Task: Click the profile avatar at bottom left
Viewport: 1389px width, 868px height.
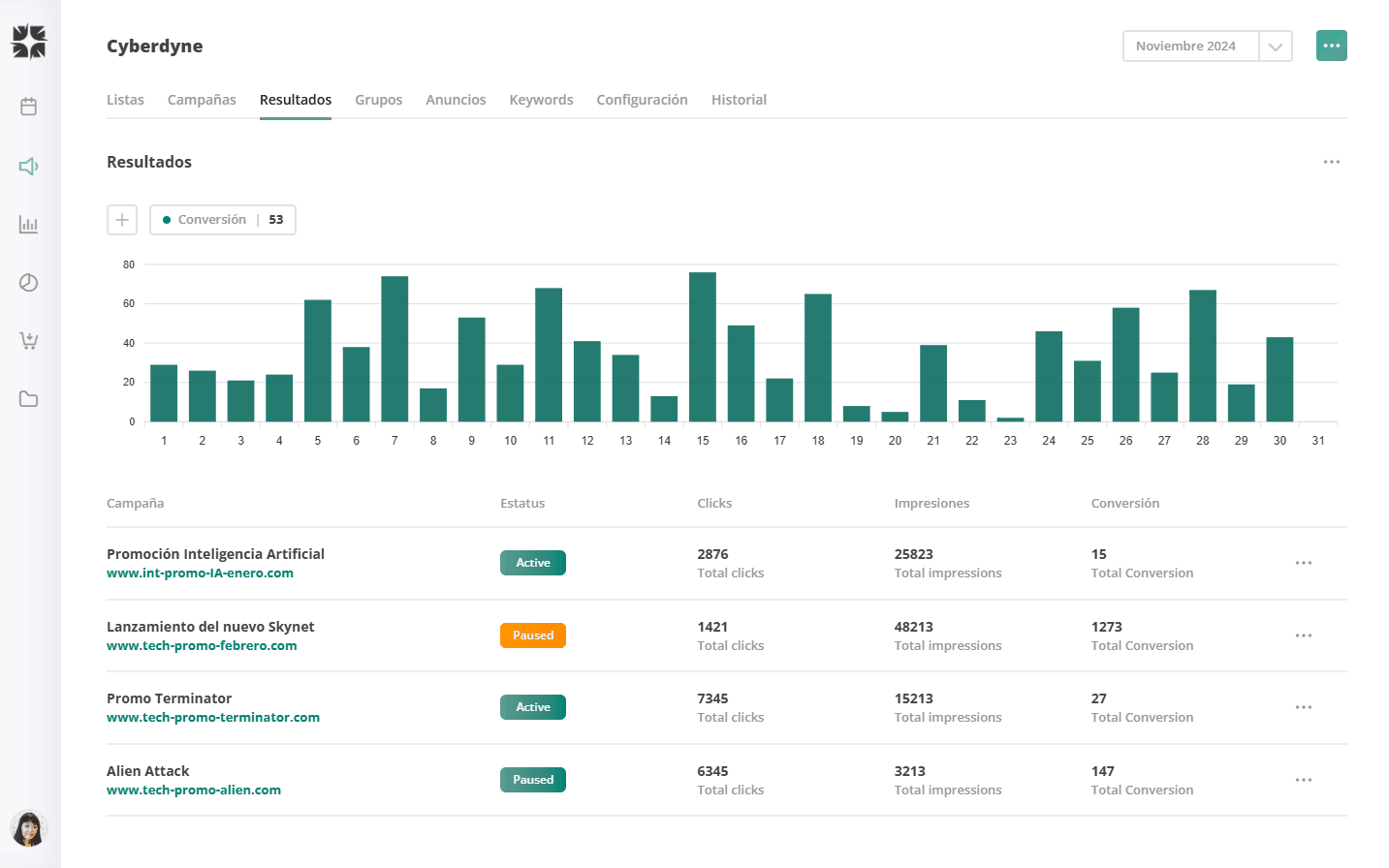Action: point(28,828)
